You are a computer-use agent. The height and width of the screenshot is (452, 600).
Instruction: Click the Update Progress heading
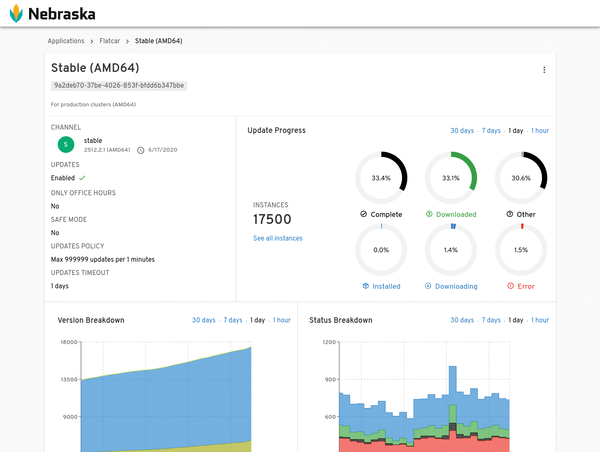coord(276,130)
